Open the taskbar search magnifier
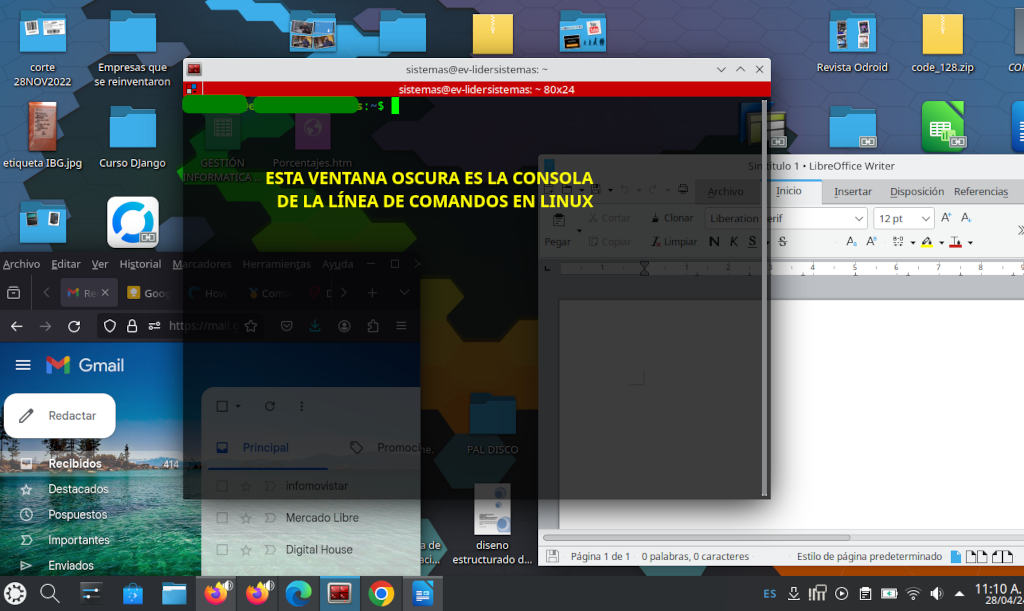The height and width of the screenshot is (611, 1024). pos(50,593)
